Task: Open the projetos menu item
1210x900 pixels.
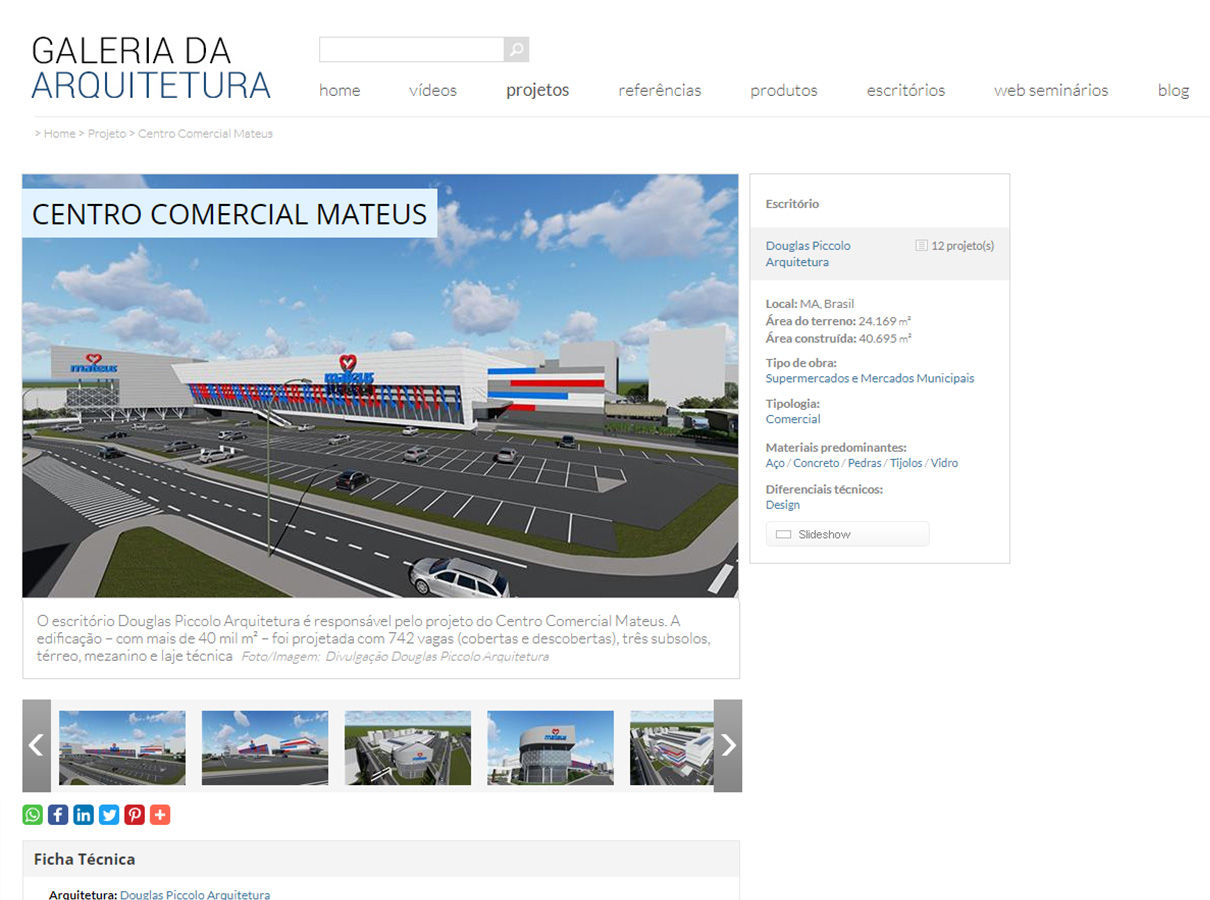Action: click(538, 90)
